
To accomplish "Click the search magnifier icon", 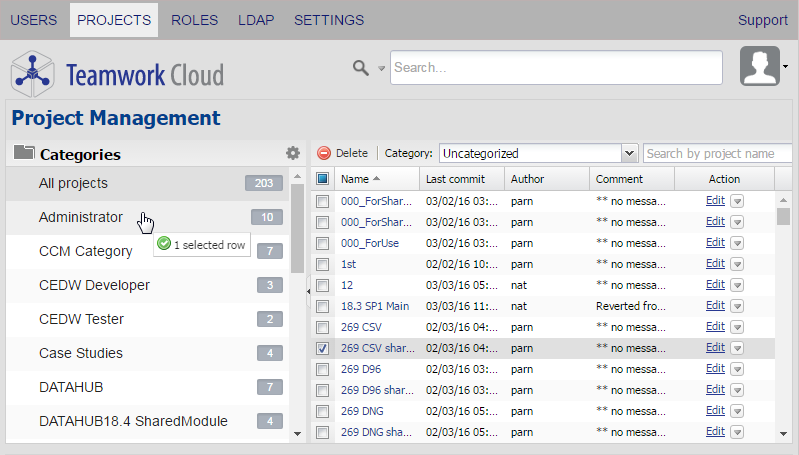I will (x=361, y=68).
